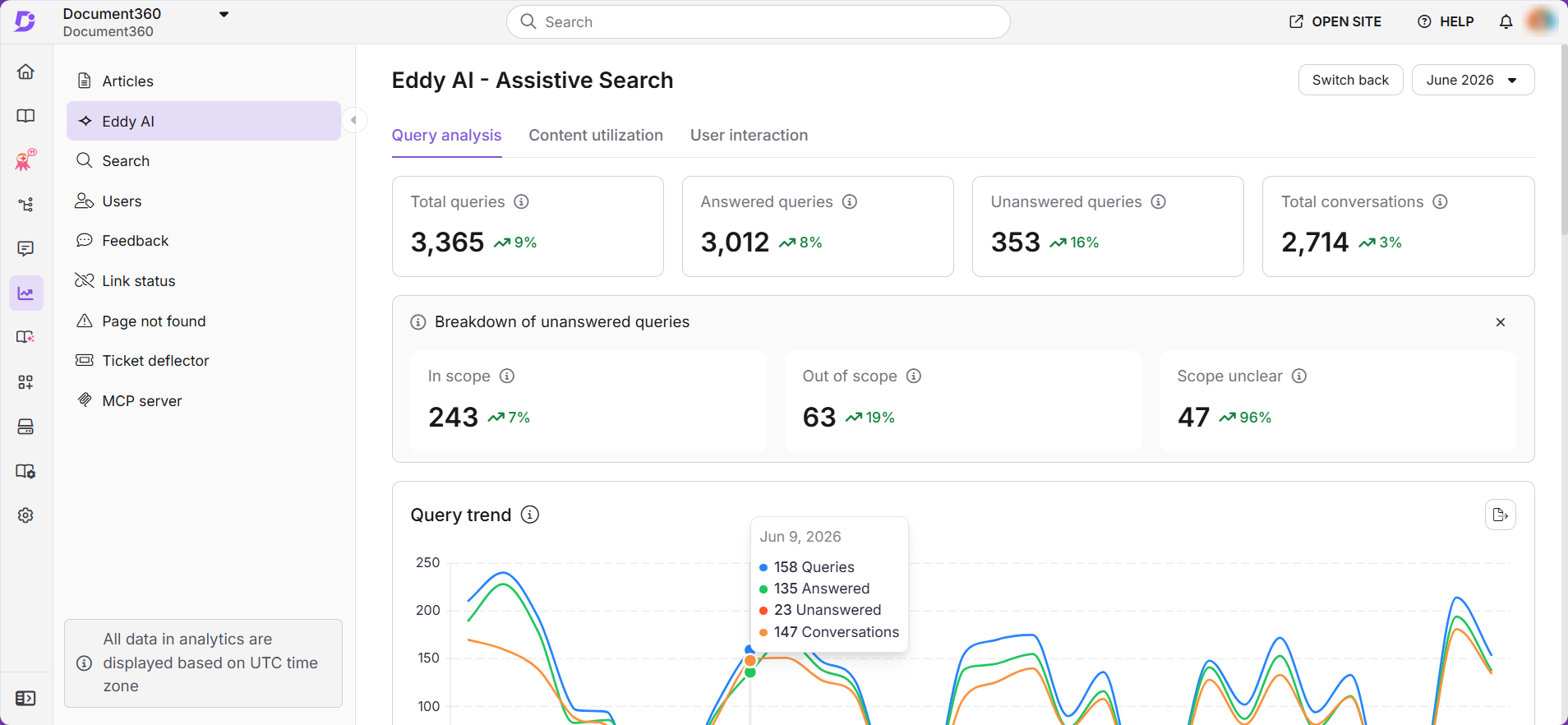Open Users analytics menu item
Viewport: 1568px width, 725px height.
[x=203, y=201]
